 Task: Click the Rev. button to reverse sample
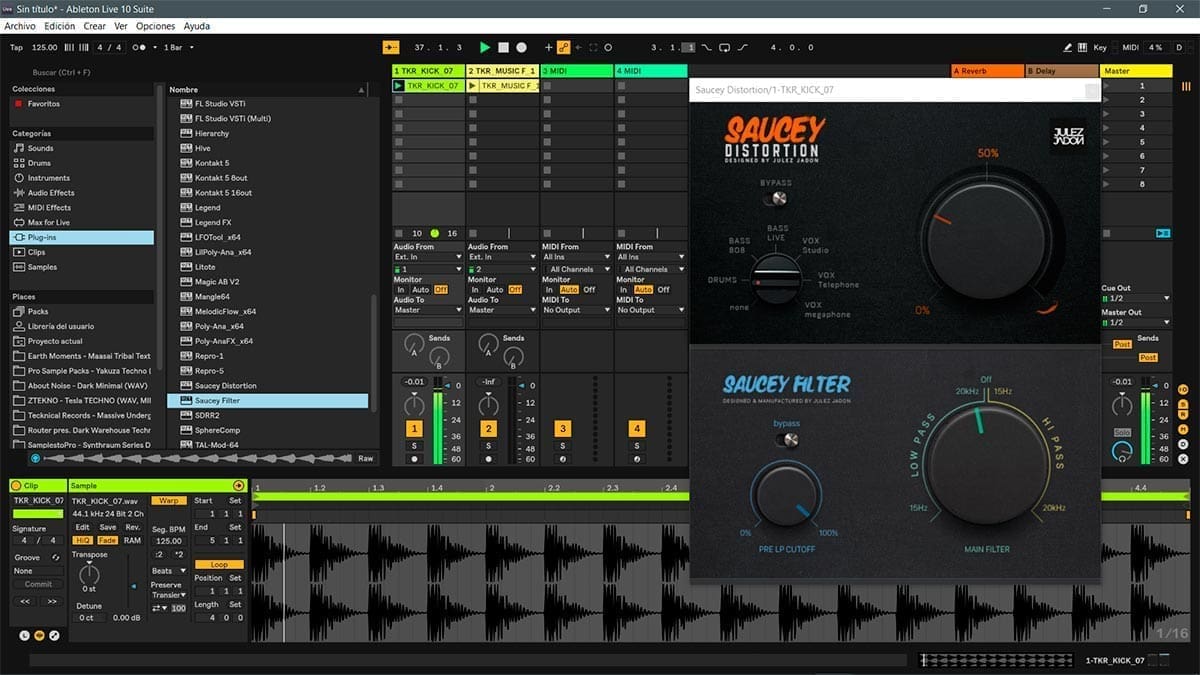(x=133, y=527)
